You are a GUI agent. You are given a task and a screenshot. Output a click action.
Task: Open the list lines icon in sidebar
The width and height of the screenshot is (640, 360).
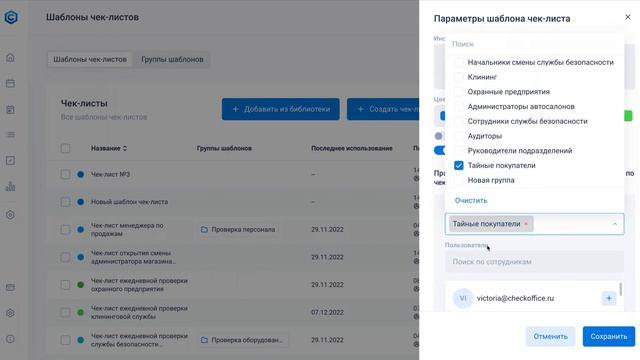click(x=11, y=135)
